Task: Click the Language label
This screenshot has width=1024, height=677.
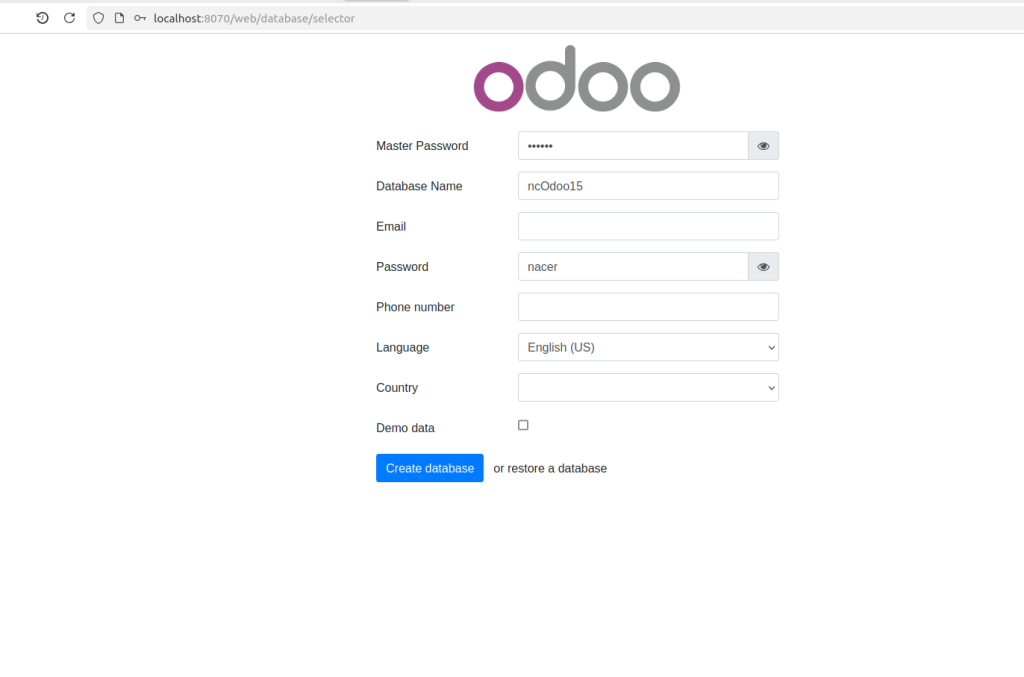Action: [402, 347]
